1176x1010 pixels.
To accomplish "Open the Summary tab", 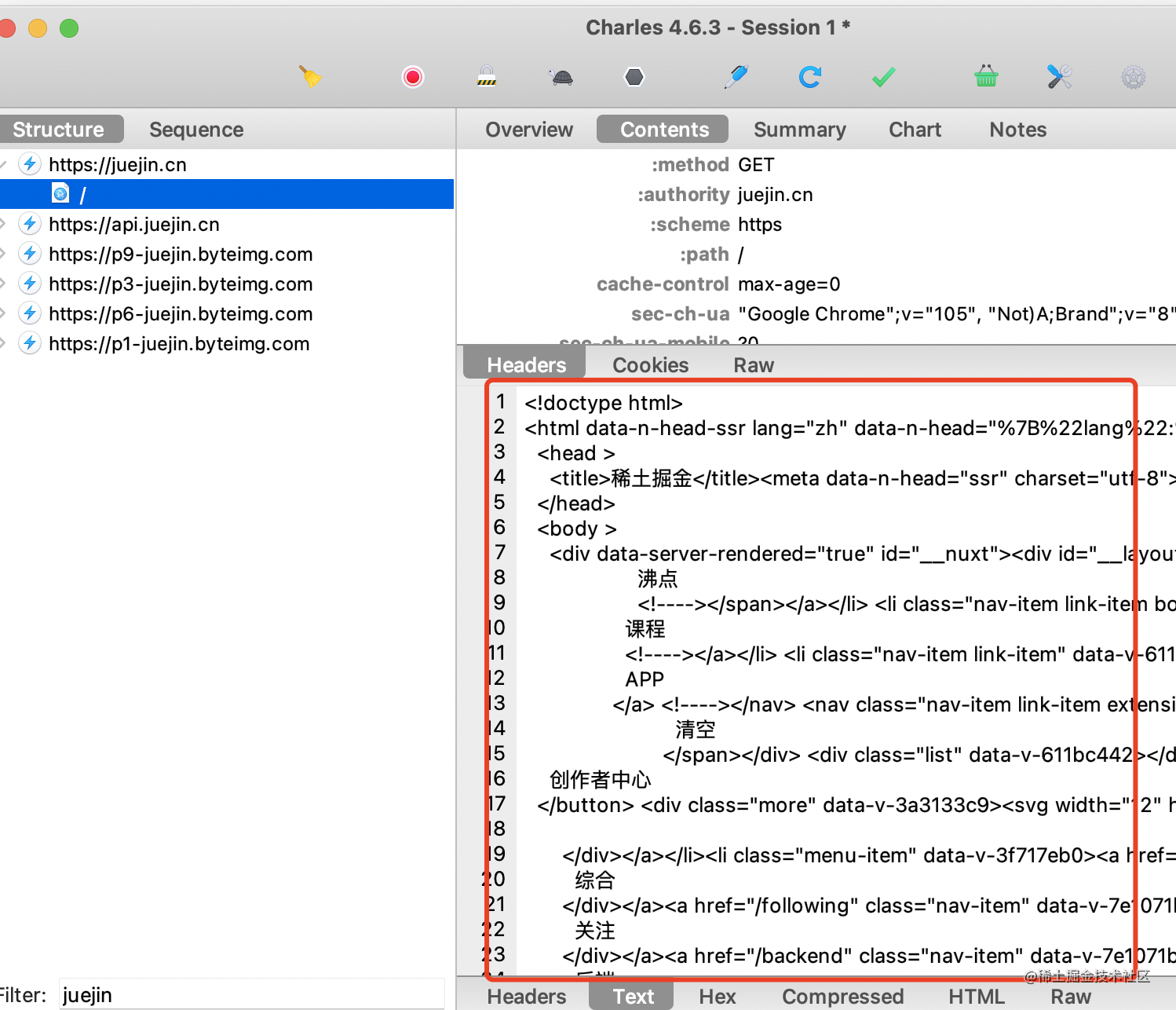I will [800, 130].
